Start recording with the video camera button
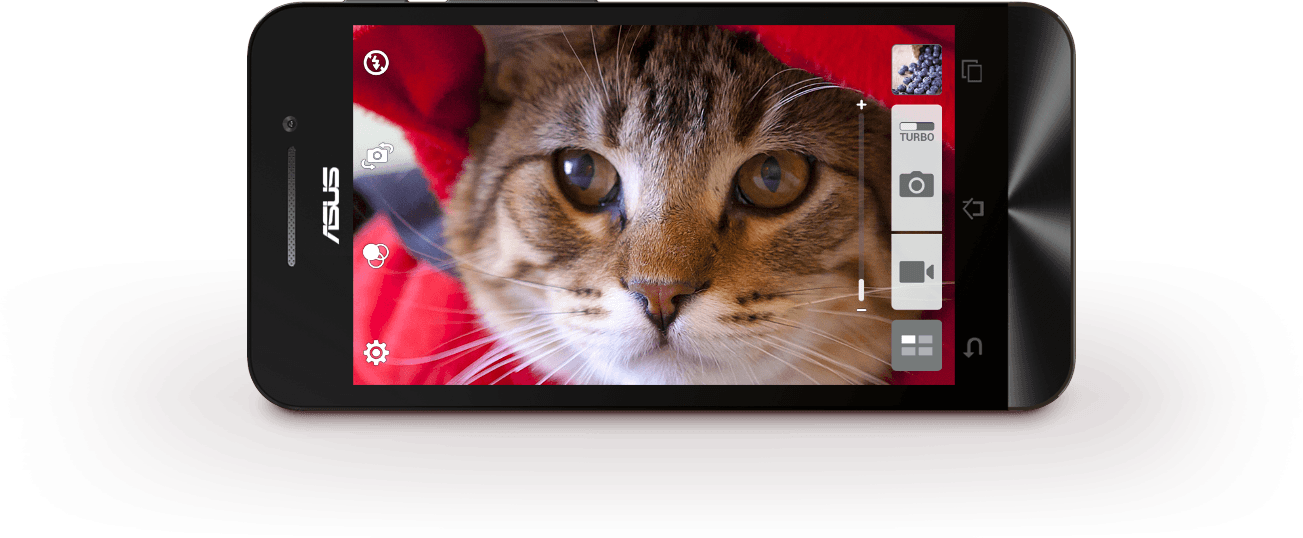The width and height of the screenshot is (1303, 538). (x=916, y=272)
